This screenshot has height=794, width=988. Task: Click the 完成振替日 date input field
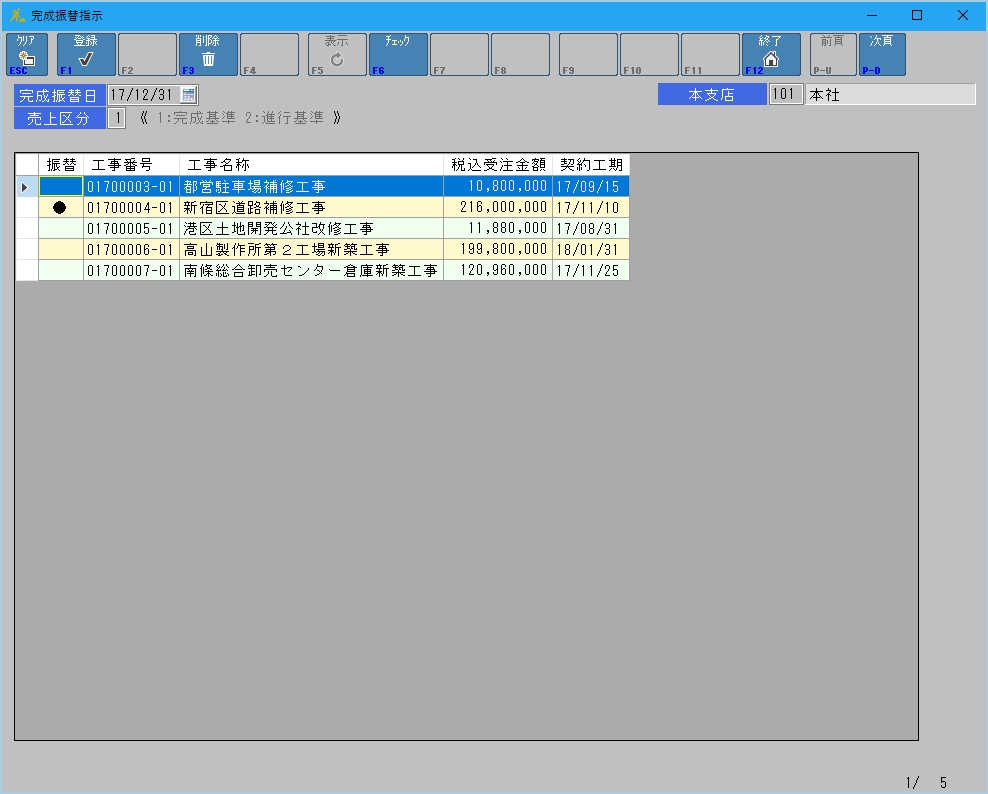(142, 95)
